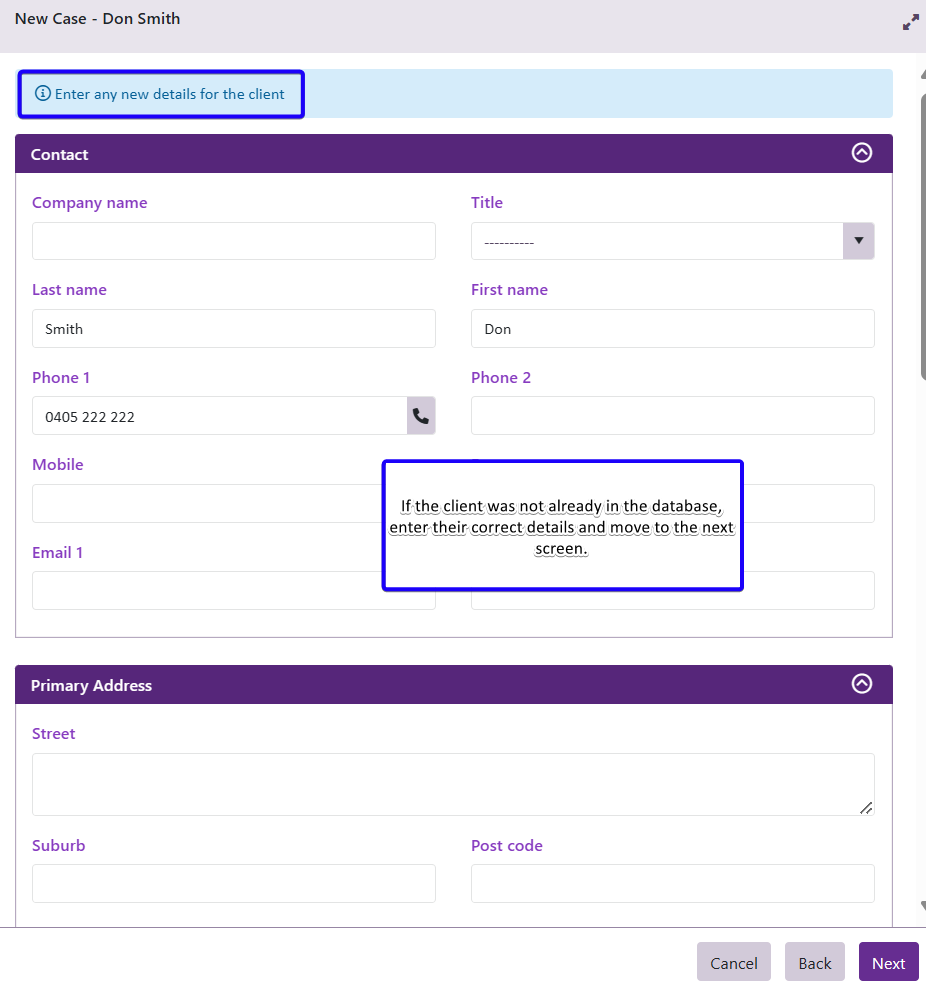Screen dimensions: 926x989
Task: Collapse the Primary Address section chevron
Action: click(861, 684)
